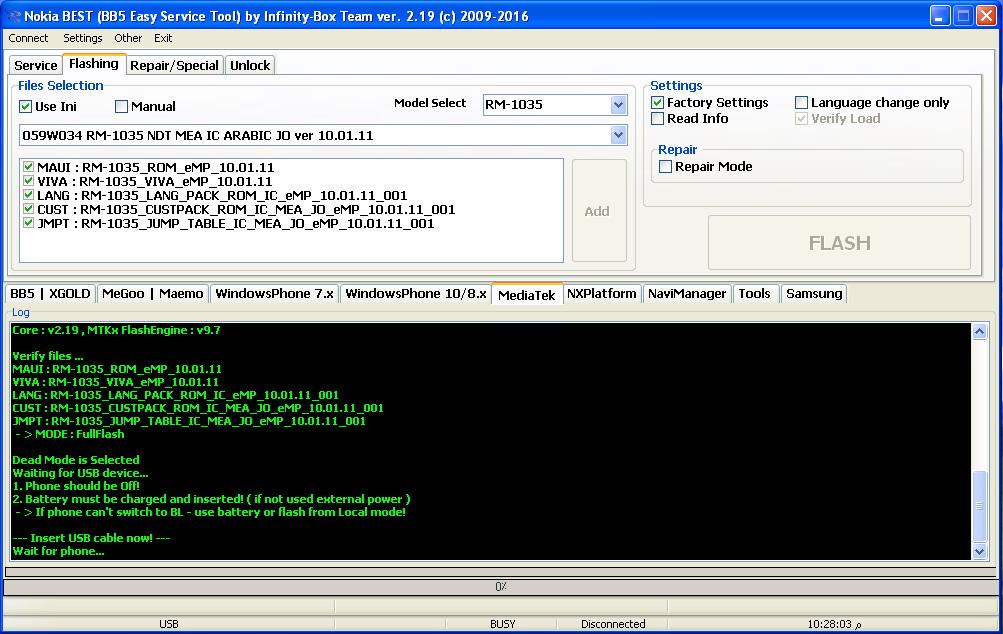Open the NXPlatform tab
This screenshot has height=634, width=1003.
point(601,294)
